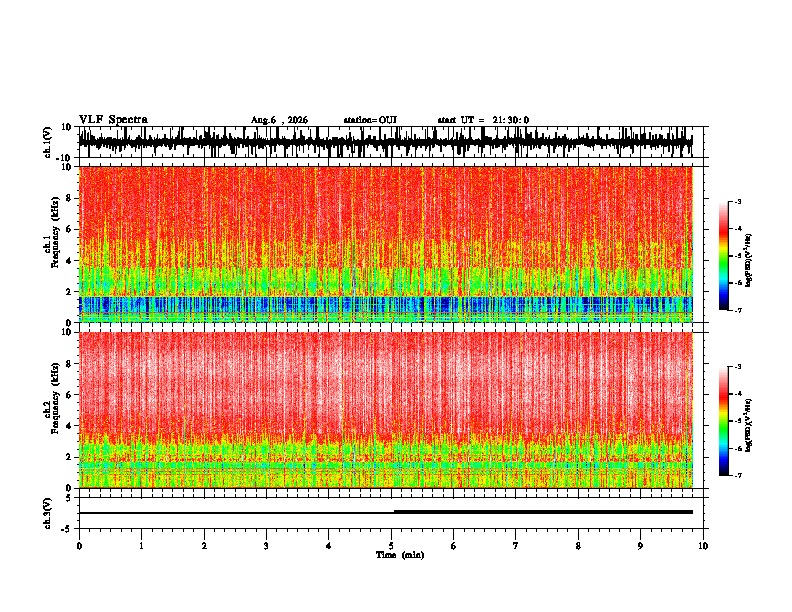
Task: Click the "4" tick on ch.2 frequency axis
Action: (x=69, y=426)
